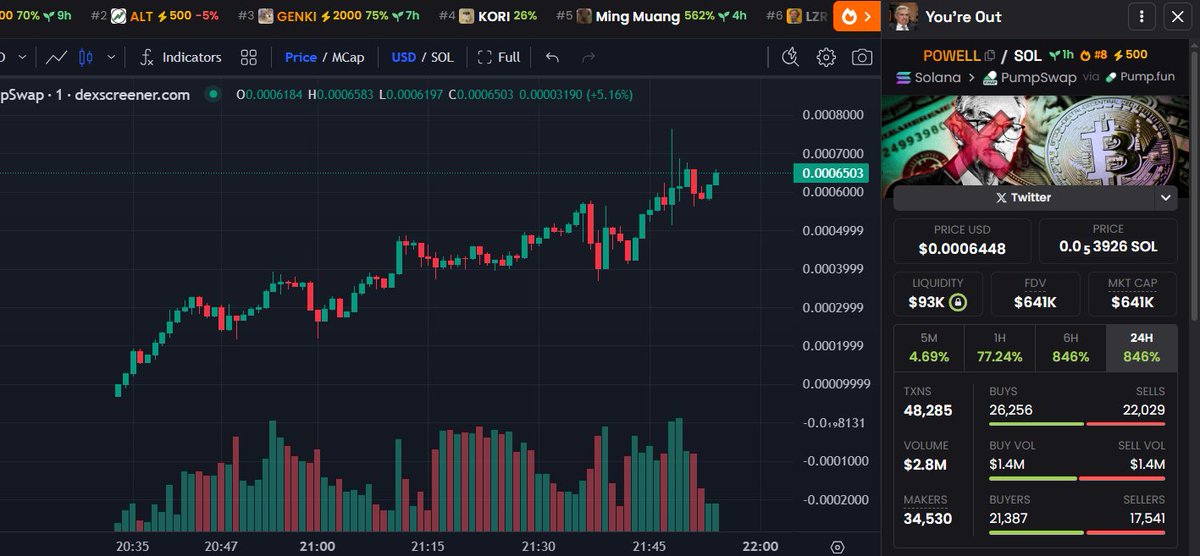Select the 24H stats tab
The image size is (1200, 556).
coord(1141,348)
